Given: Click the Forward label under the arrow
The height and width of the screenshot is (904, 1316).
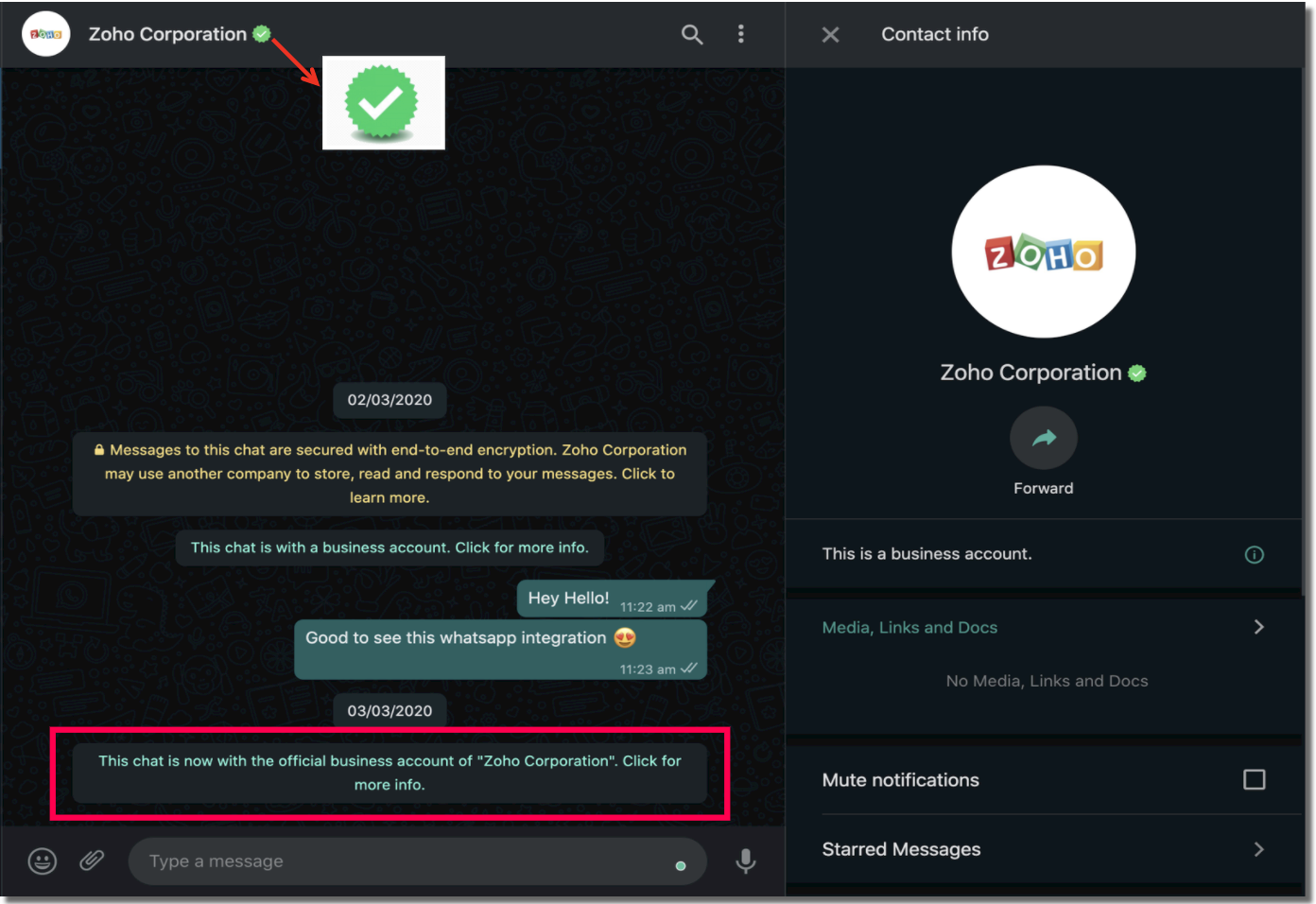Looking at the screenshot, I should pos(1043,488).
